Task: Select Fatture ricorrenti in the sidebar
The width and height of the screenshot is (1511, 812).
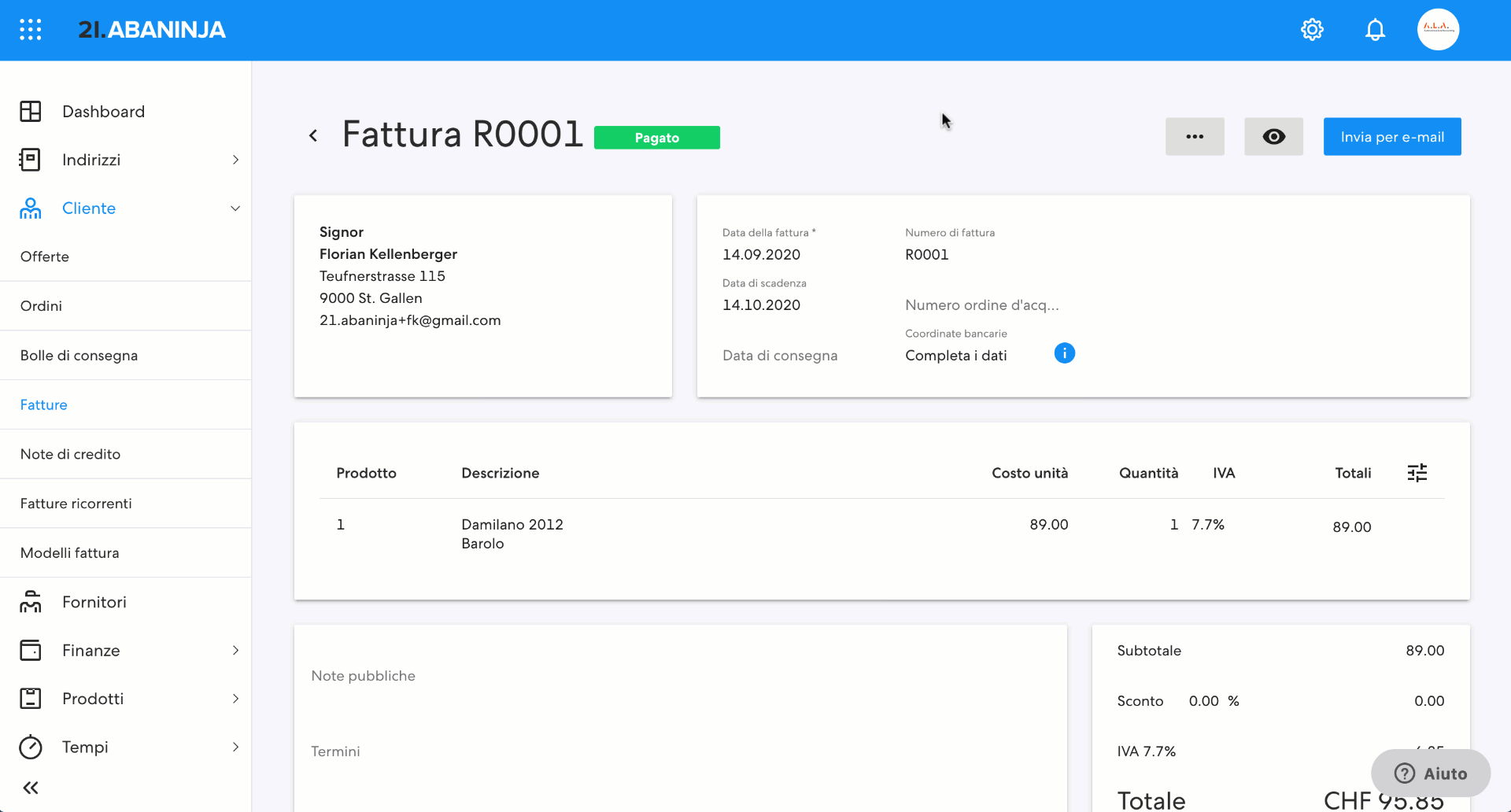Action: [76, 504]
